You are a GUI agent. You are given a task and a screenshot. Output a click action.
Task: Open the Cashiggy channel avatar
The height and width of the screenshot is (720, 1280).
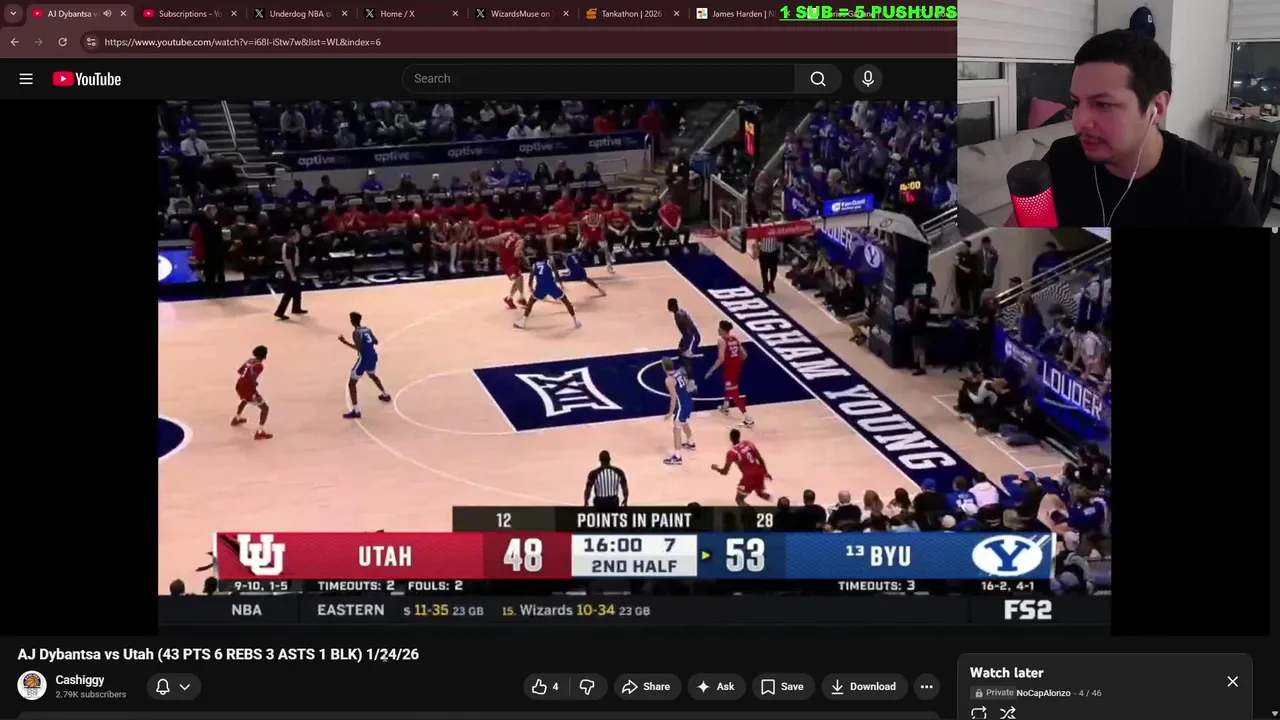(x=32, y=686)
